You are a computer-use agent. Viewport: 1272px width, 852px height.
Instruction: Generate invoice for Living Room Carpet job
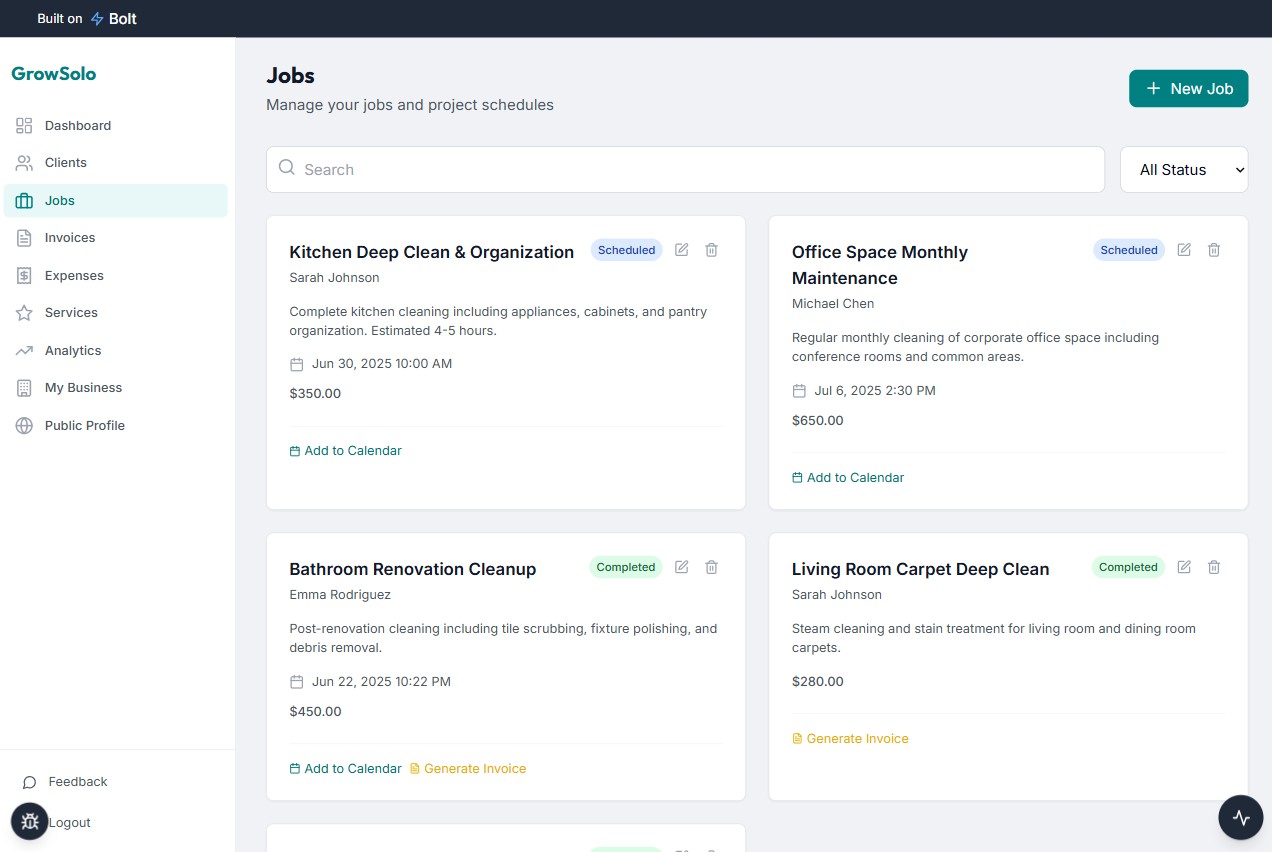[850, 739]
